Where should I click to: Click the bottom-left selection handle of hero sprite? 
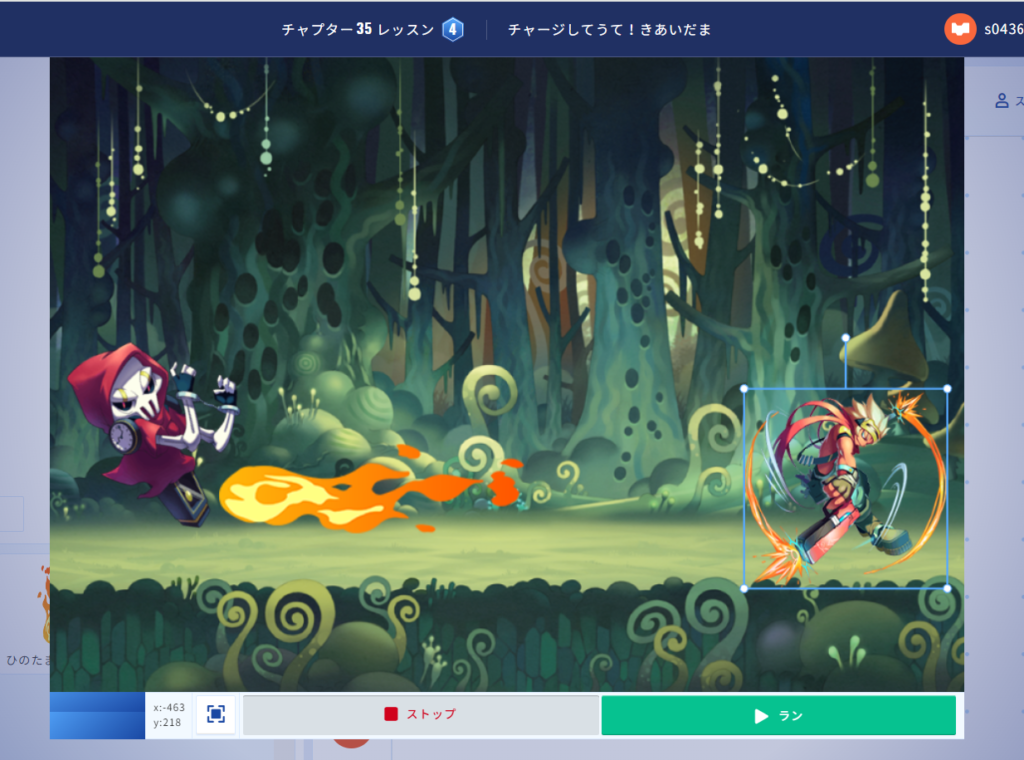click(744, 588)
